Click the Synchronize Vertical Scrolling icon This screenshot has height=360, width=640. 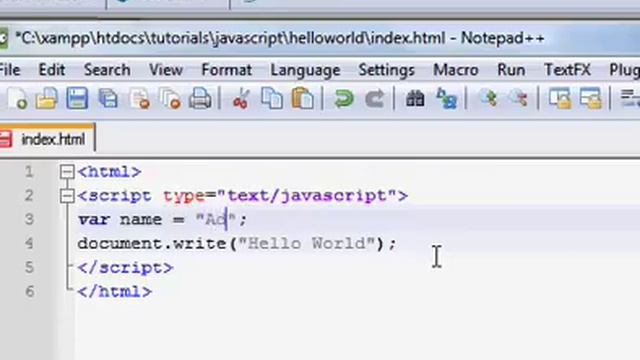(560, 98)
